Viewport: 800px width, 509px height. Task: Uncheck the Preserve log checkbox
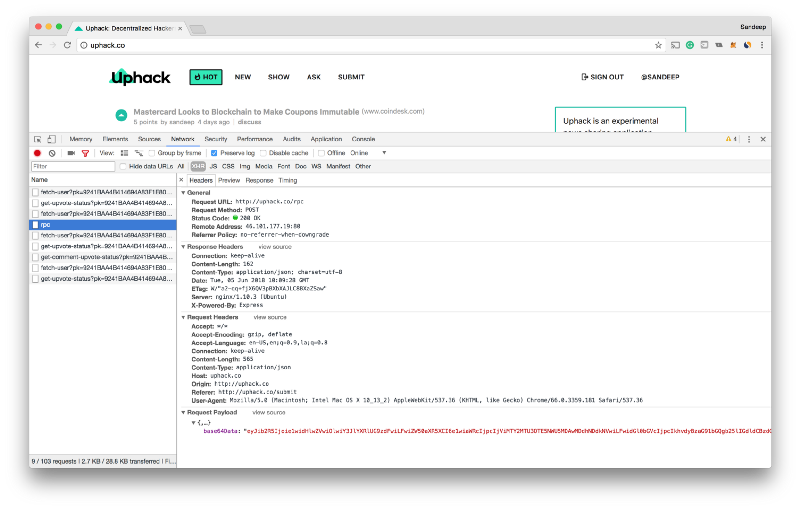tap(214, 153)
